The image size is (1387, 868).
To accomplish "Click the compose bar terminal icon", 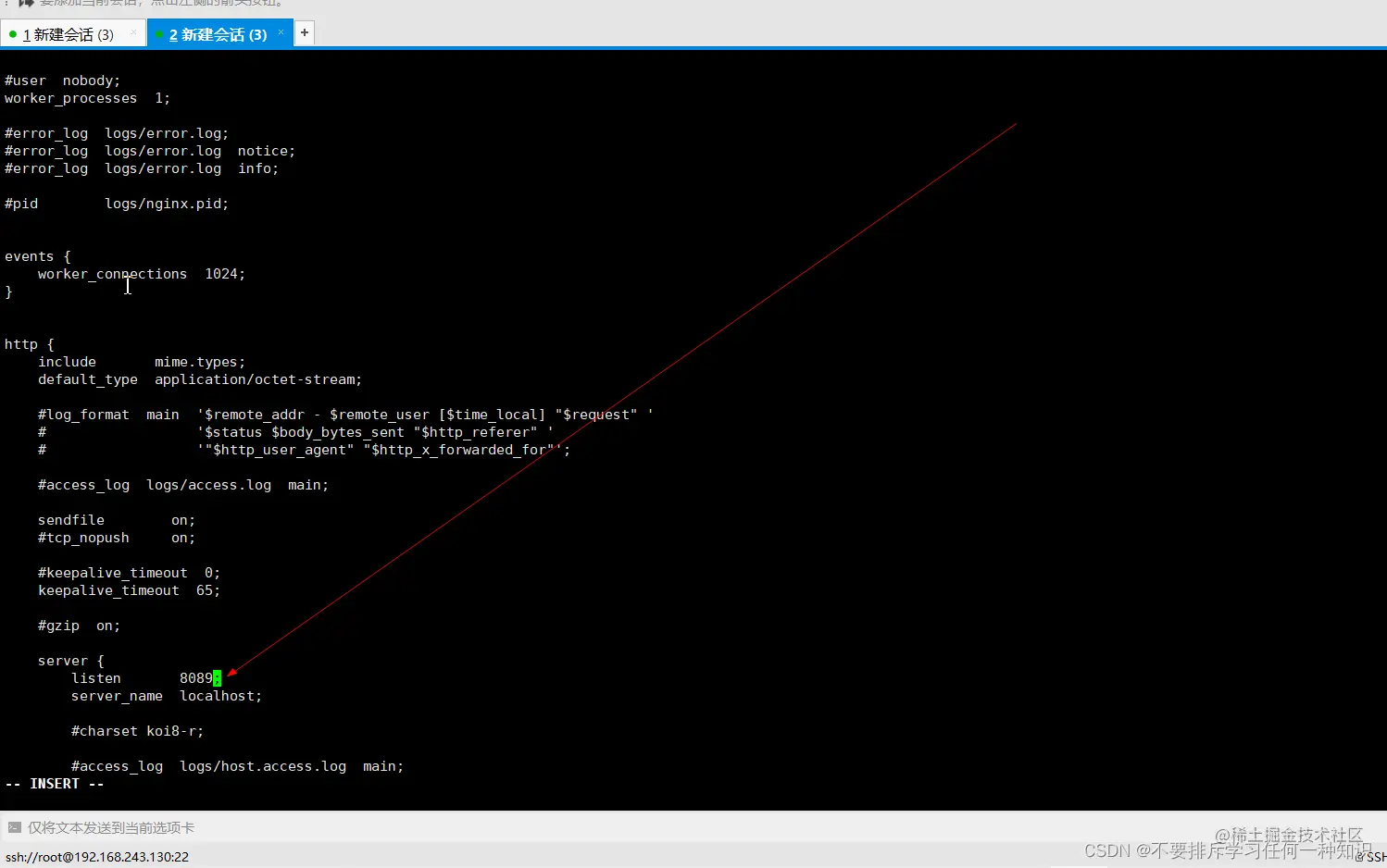I will pos(14,827).
